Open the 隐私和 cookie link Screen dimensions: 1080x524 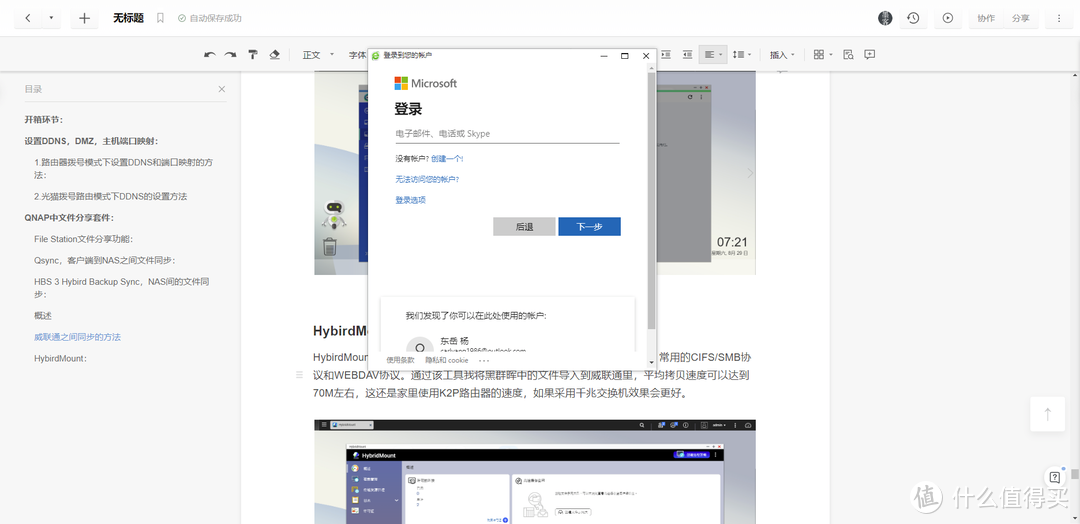[446, 360]
